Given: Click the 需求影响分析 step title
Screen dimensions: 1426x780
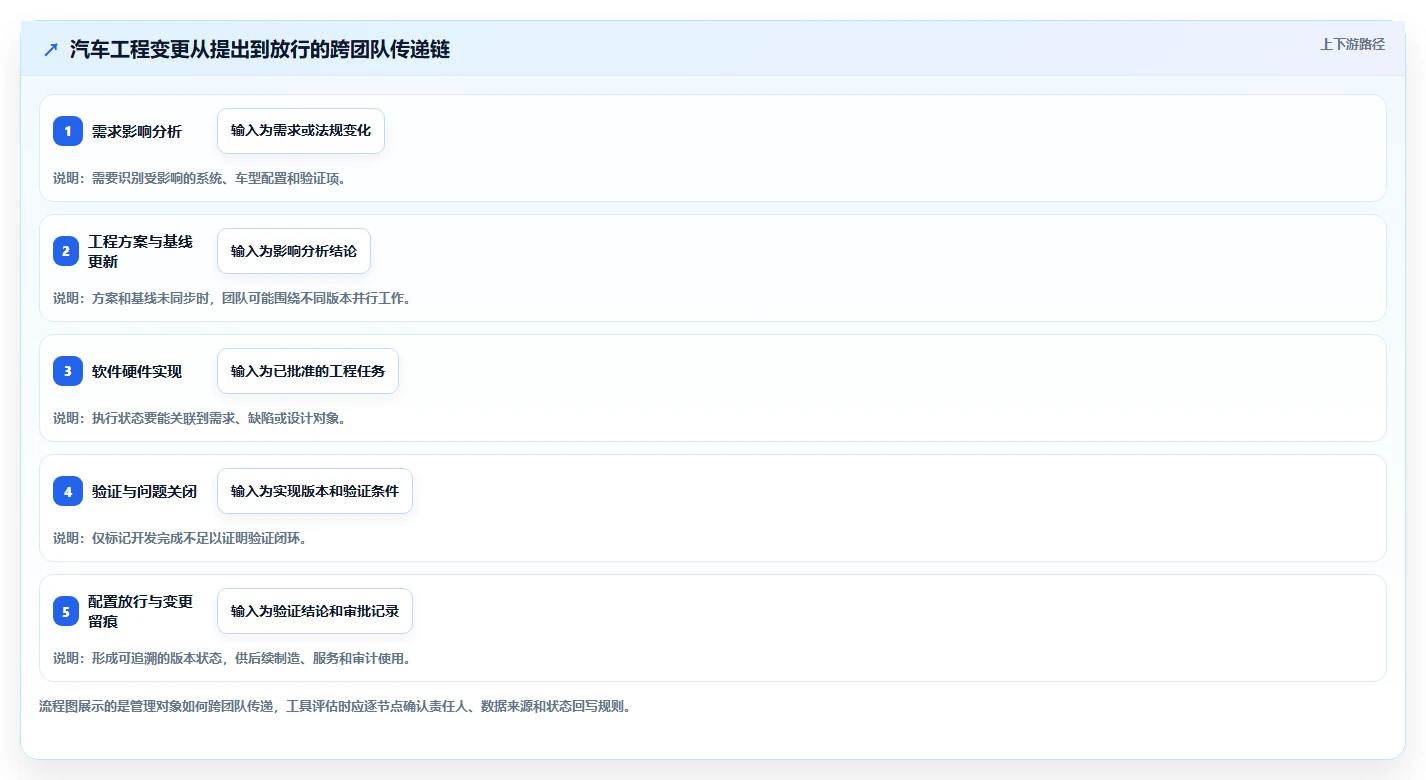Looking at the screenshot, I should click(x=137, y=131).
